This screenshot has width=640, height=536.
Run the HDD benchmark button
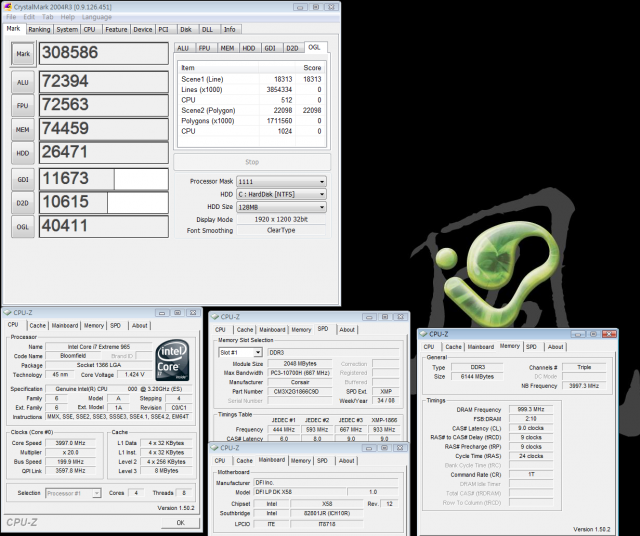tap(23, 153)
